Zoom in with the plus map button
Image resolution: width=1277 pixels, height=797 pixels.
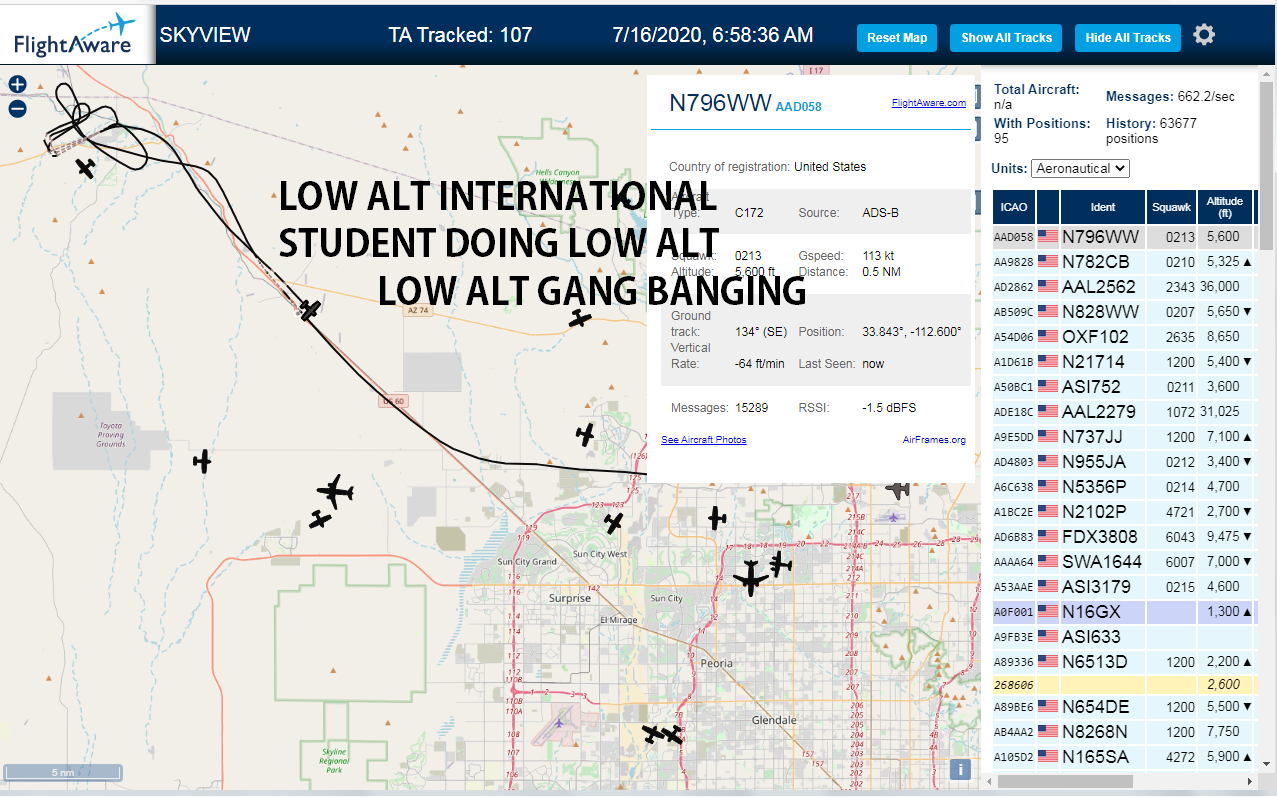point(17,85)
